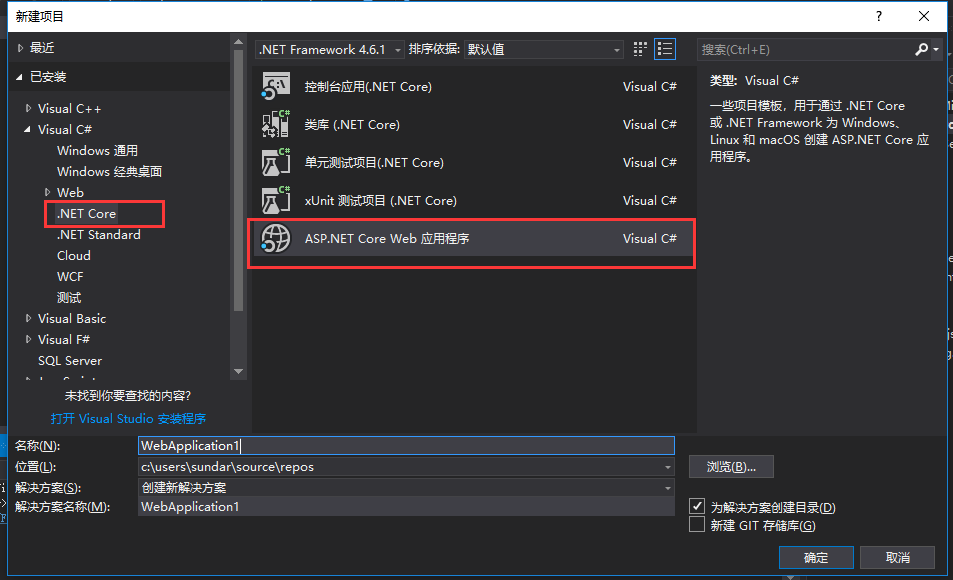Select xUnit 测试项目 (.NET Core) text
953x580 pixels.
pos(380,200)
